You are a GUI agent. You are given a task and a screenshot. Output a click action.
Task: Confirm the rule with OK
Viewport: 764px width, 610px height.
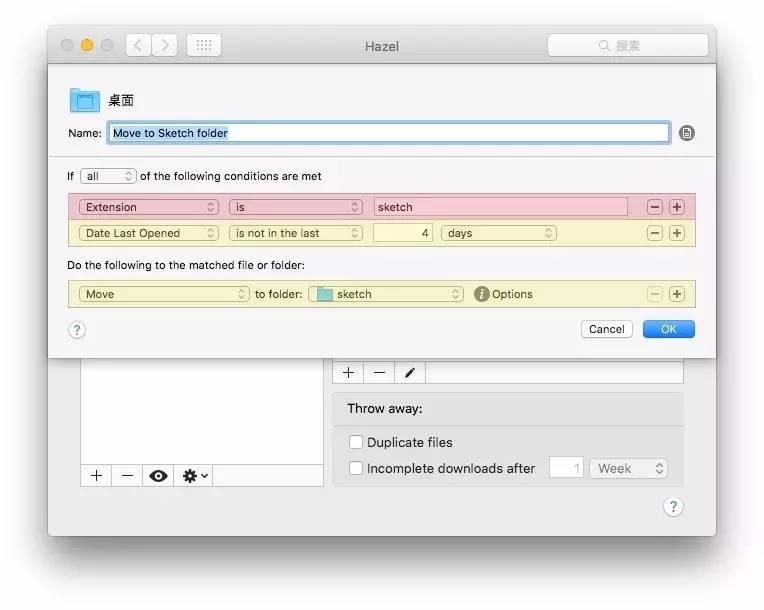tap(668, 329)
